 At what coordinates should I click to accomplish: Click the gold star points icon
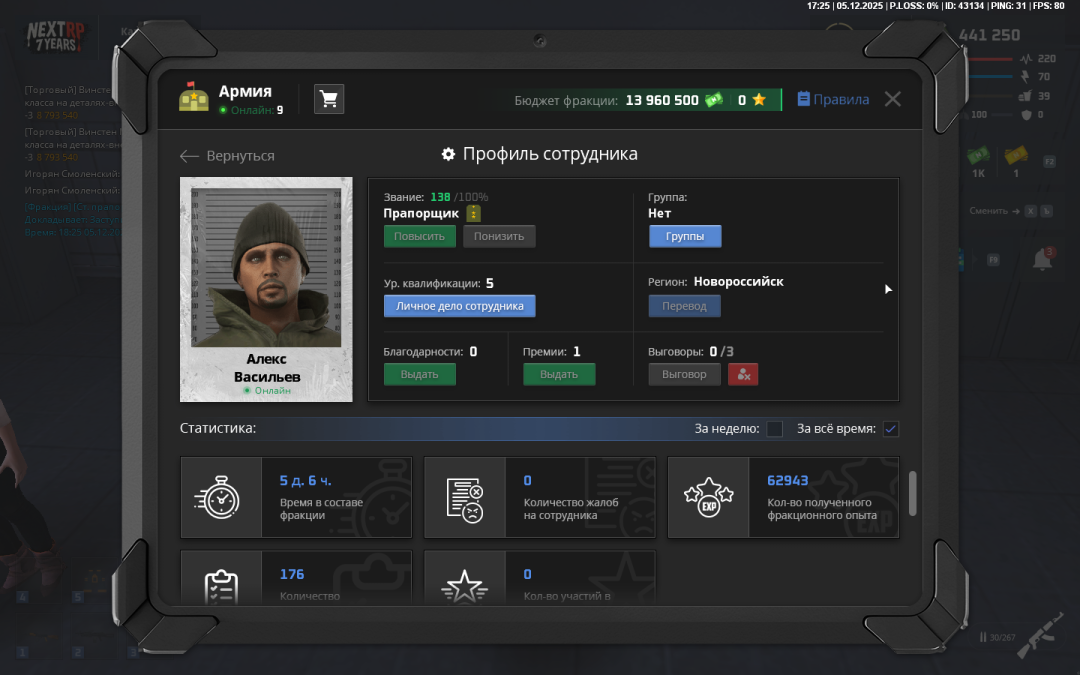tap(759, 100)
